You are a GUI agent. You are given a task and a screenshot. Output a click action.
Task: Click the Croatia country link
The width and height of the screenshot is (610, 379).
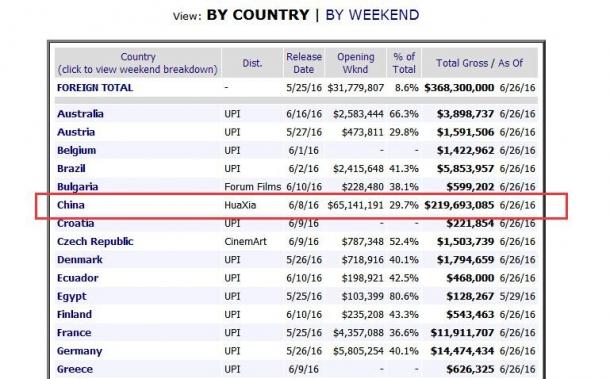pyautogui.click(x=75, y=223)
